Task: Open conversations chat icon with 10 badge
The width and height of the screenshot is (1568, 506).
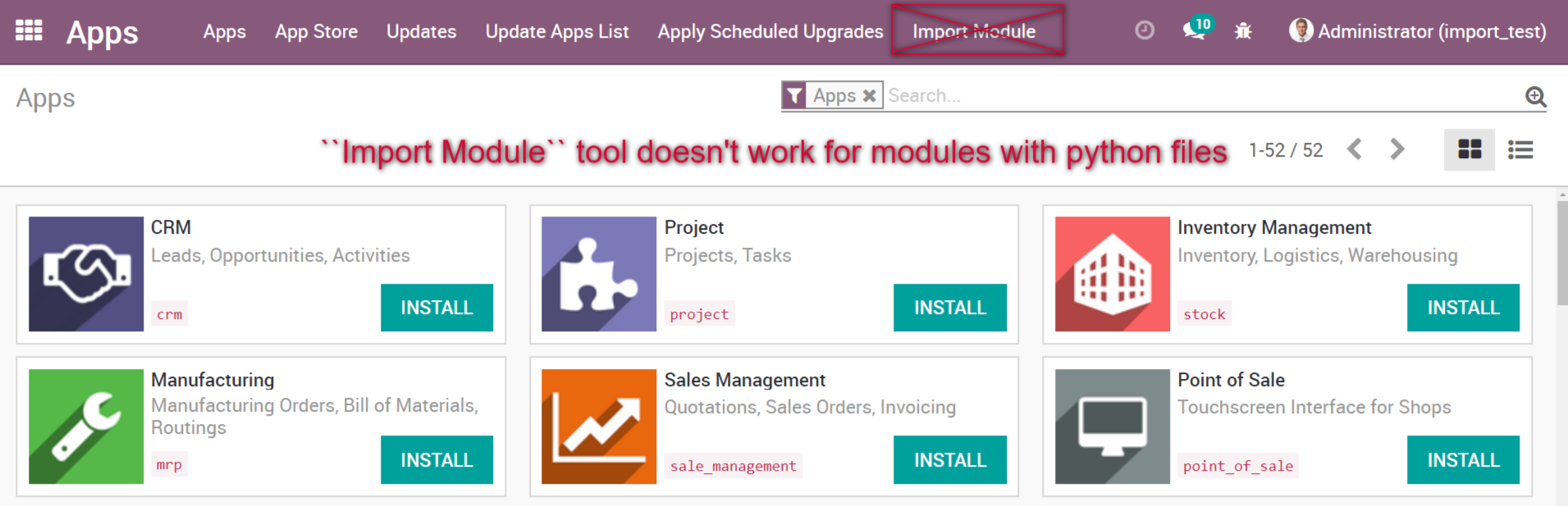Action: (x=1197, y=29)
